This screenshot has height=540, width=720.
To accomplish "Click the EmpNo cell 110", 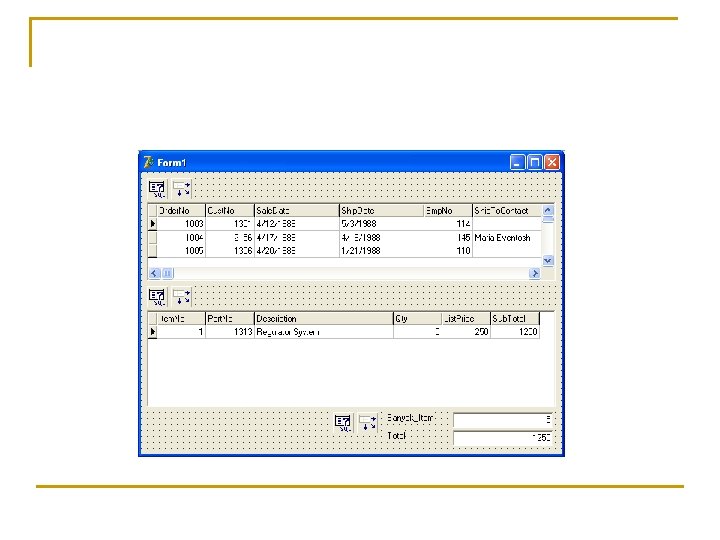I will (448, 251).
